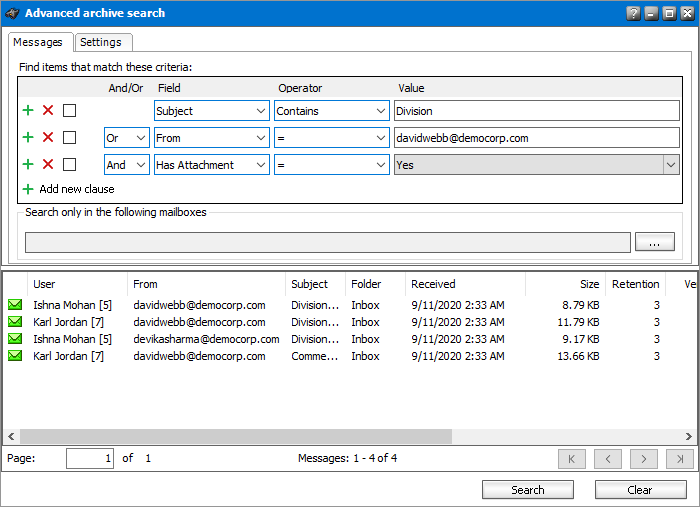Image resolution: width=700 pixels, height=507 pixels.
Task: Click the help question mark in title bar
Action: tap(633, 14)
